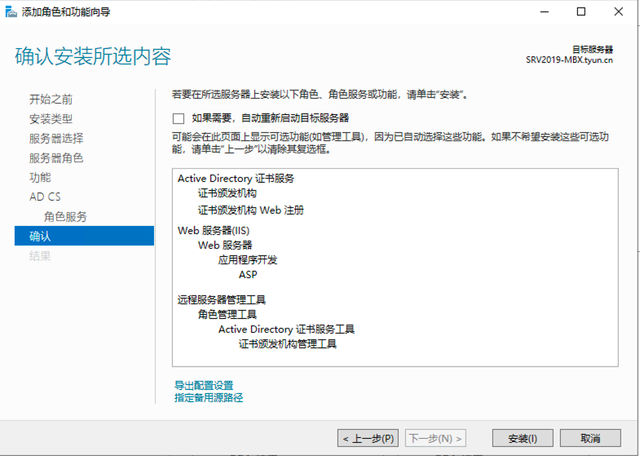The height and width of the screenshot is (456, 640).
Task: Select the 应用程序开发 row
Action: coord(247,260)
